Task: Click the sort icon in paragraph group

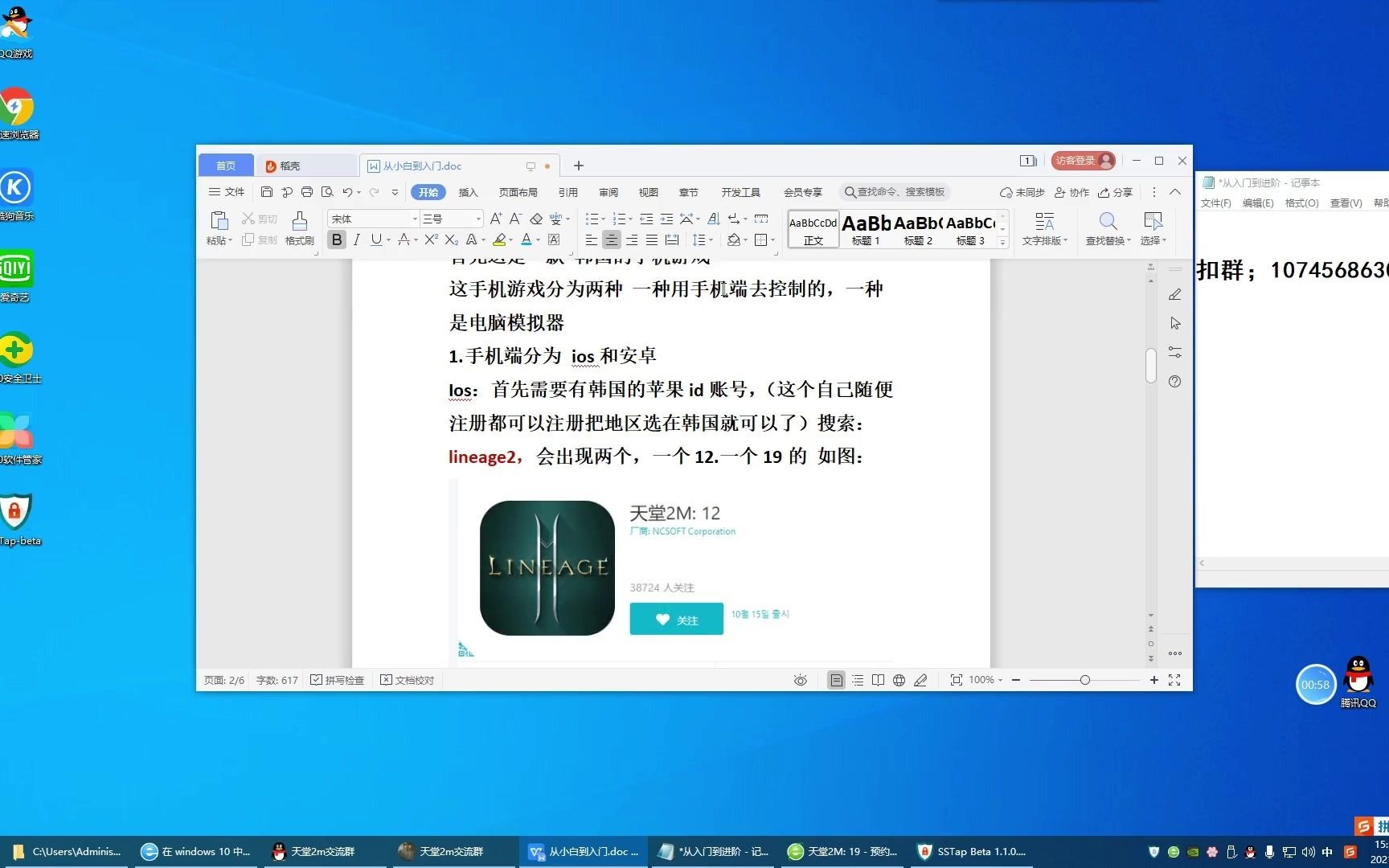Action: pyautogui.click(x=713, y=219)
